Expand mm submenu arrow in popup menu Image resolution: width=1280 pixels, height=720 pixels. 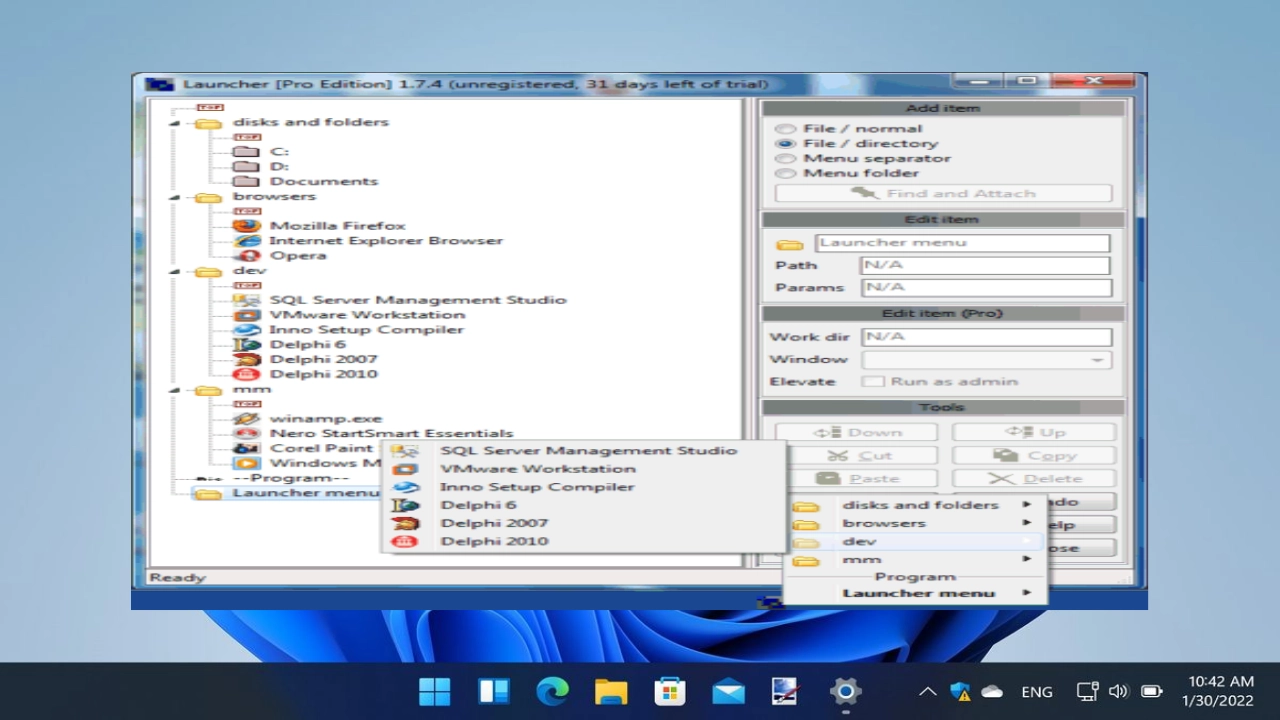(x=1027, y=560)
